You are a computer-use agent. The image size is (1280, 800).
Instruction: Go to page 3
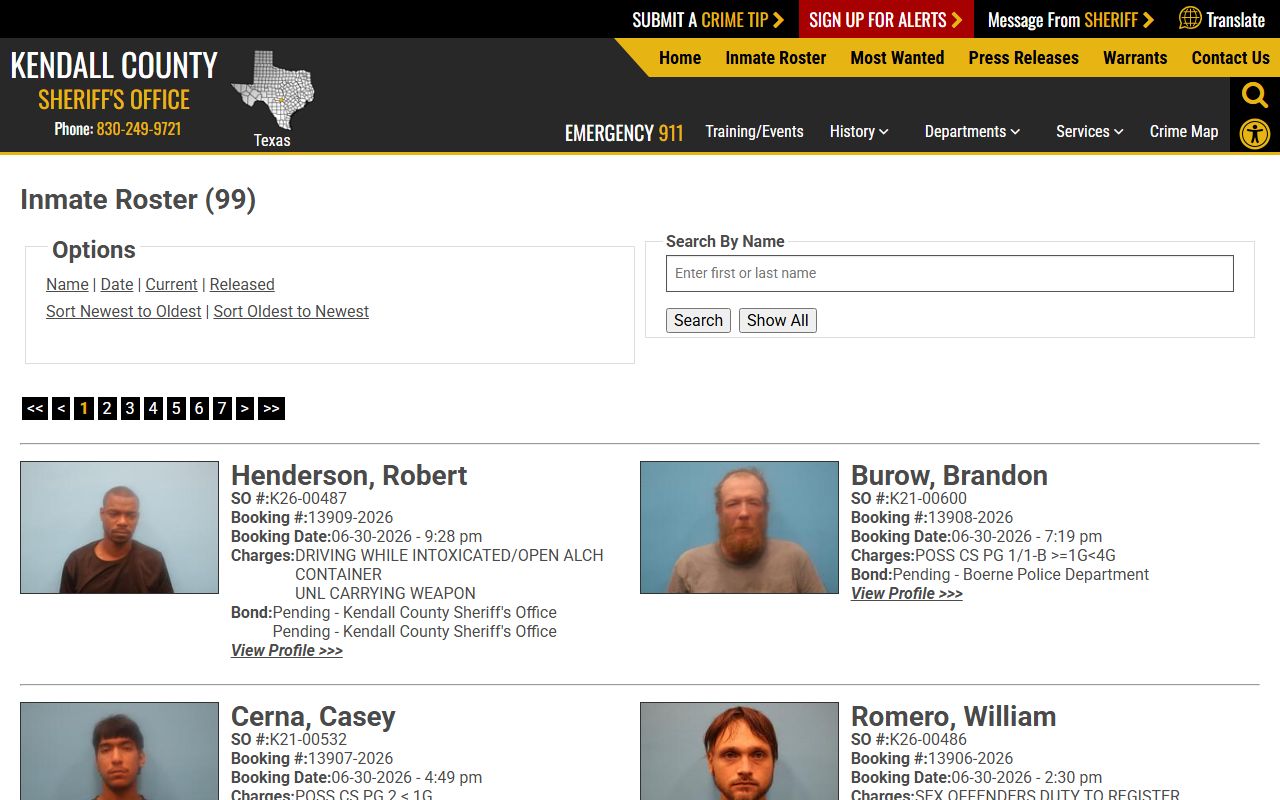click(130, 408)
